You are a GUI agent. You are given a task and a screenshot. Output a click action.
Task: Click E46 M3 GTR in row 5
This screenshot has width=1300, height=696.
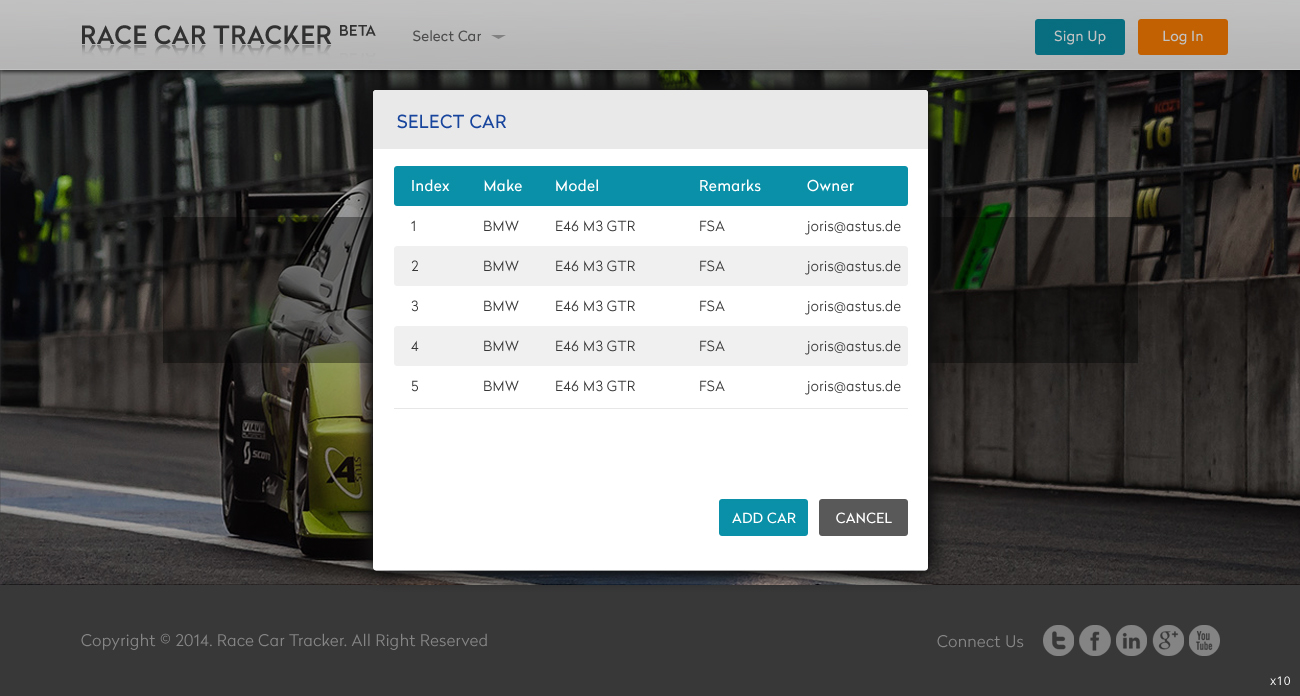[595, 386]
